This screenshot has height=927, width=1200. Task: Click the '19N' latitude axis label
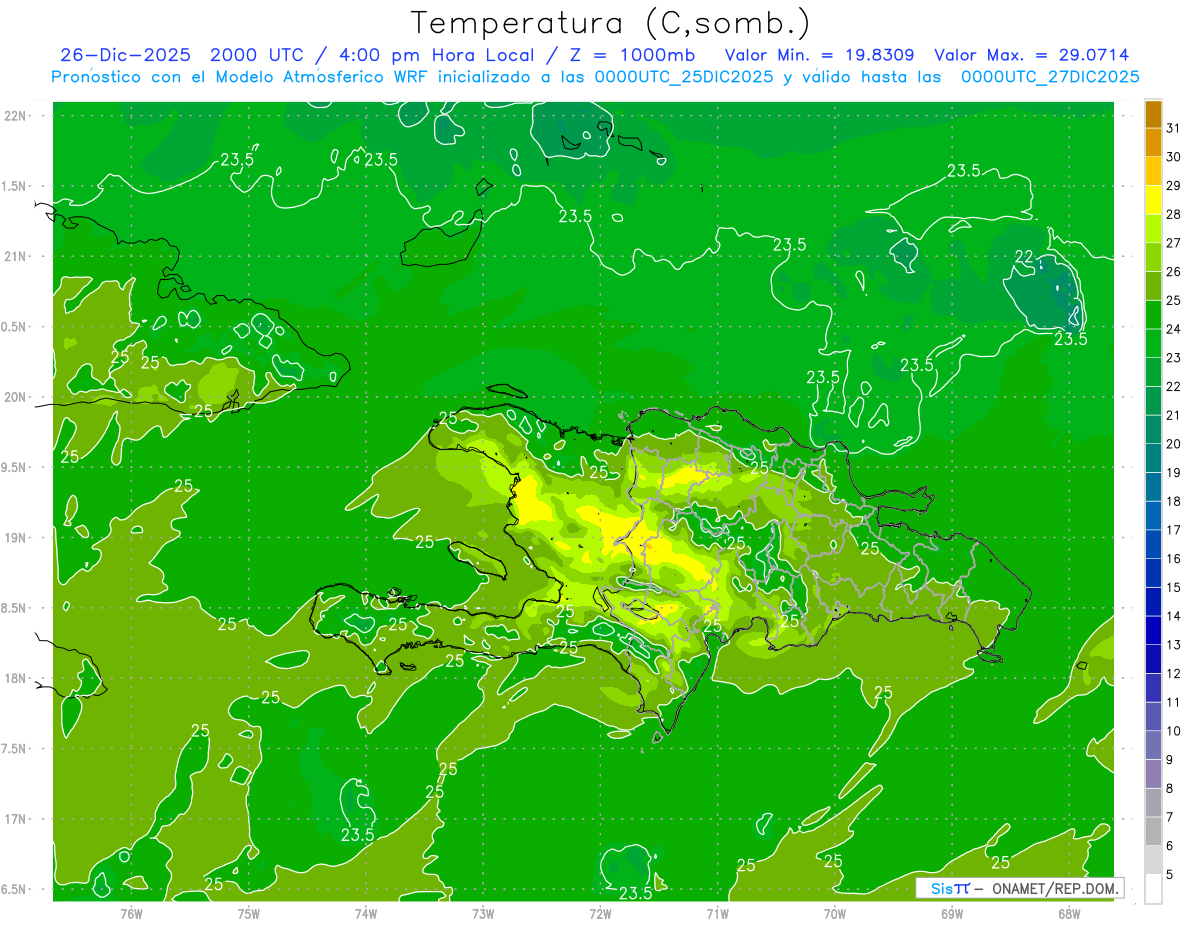coord(17,538)
